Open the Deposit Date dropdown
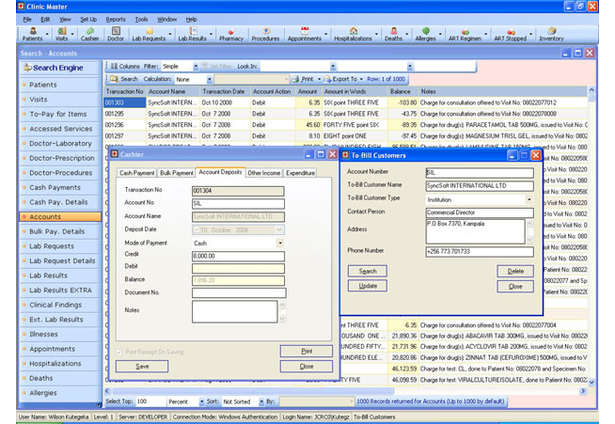This screenshot has width=615, height=424. point(280,230)
